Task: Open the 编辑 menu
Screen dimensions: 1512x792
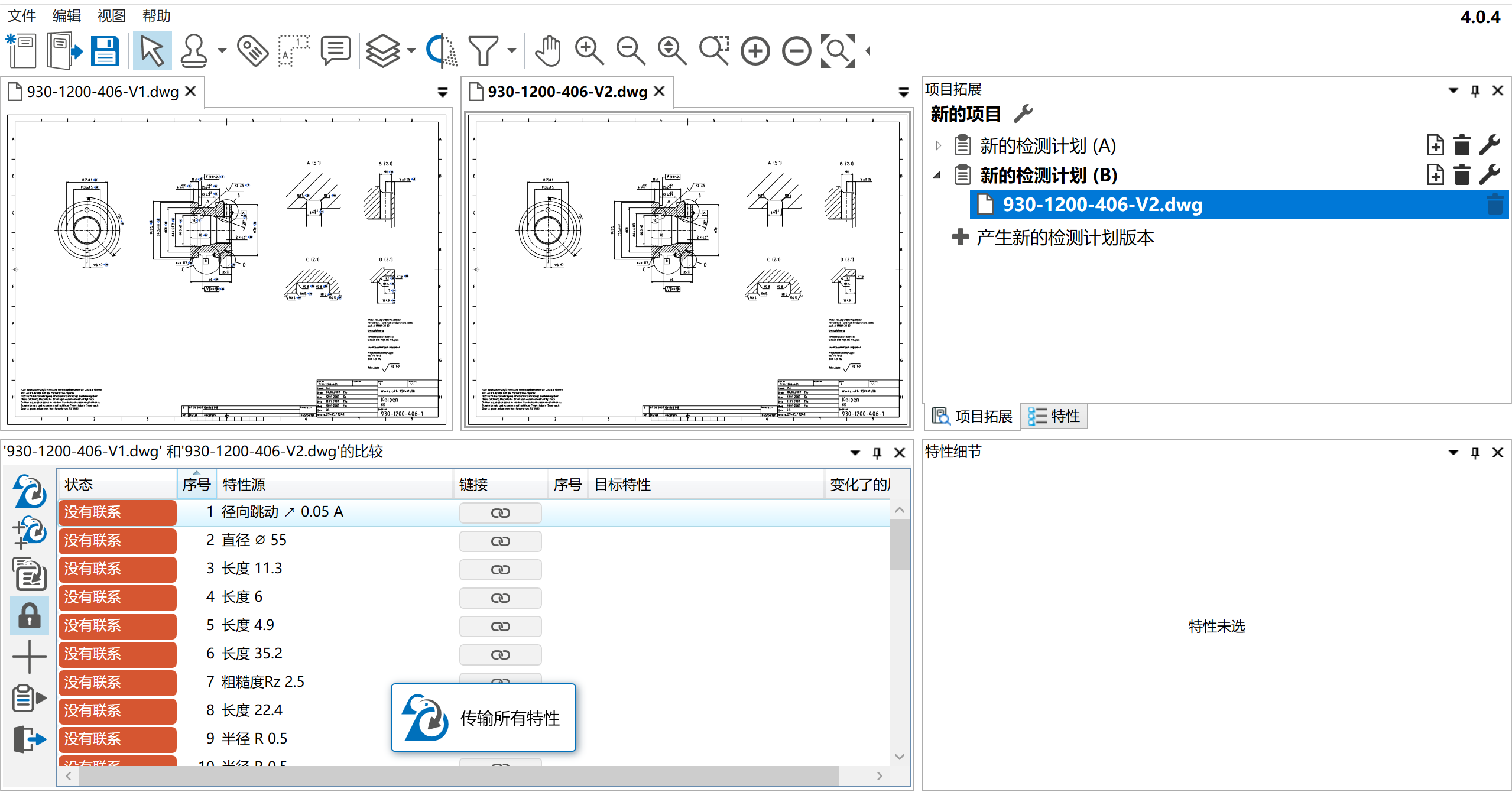Action: (66, 16)
